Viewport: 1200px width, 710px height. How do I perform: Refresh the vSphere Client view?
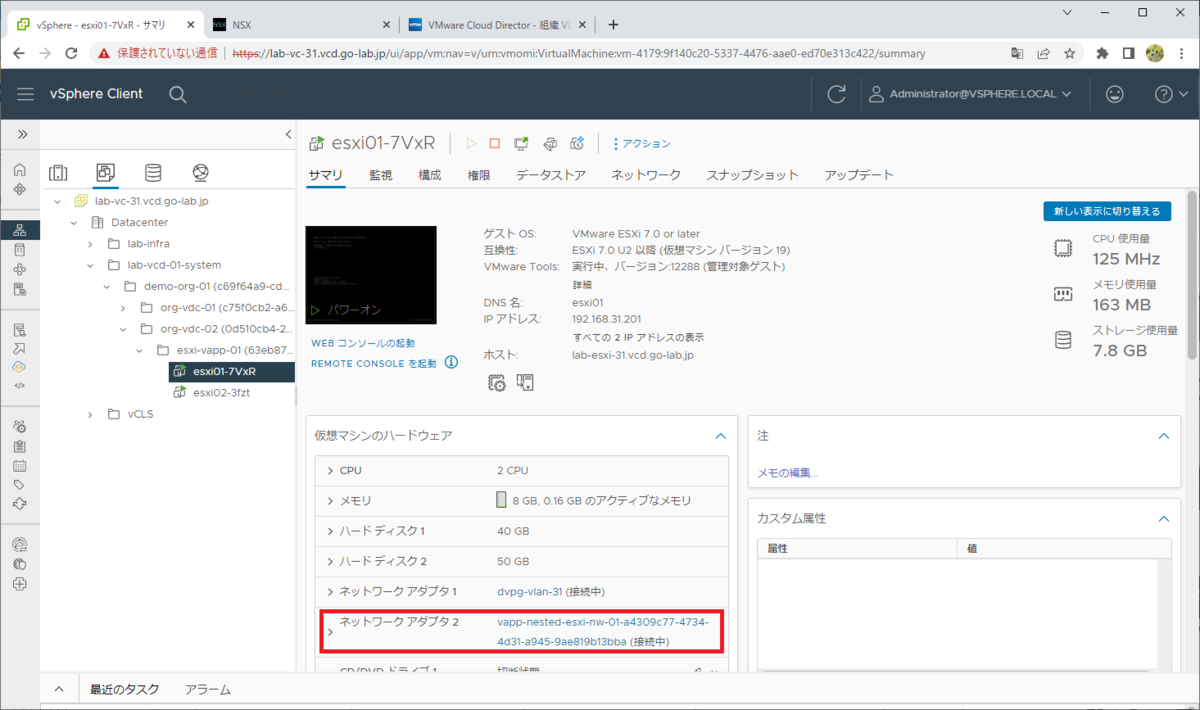836,94
